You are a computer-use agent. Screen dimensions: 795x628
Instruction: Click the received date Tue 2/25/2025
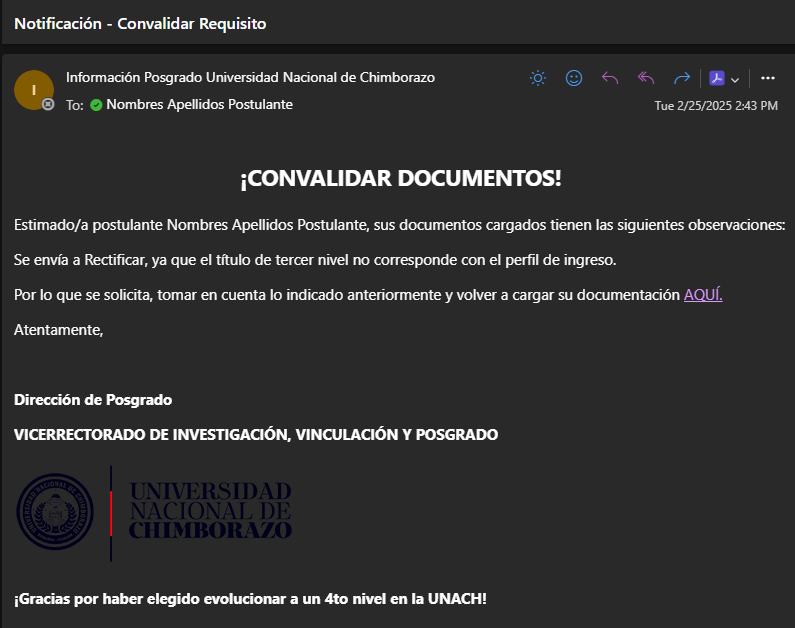(x=715, y=106)
